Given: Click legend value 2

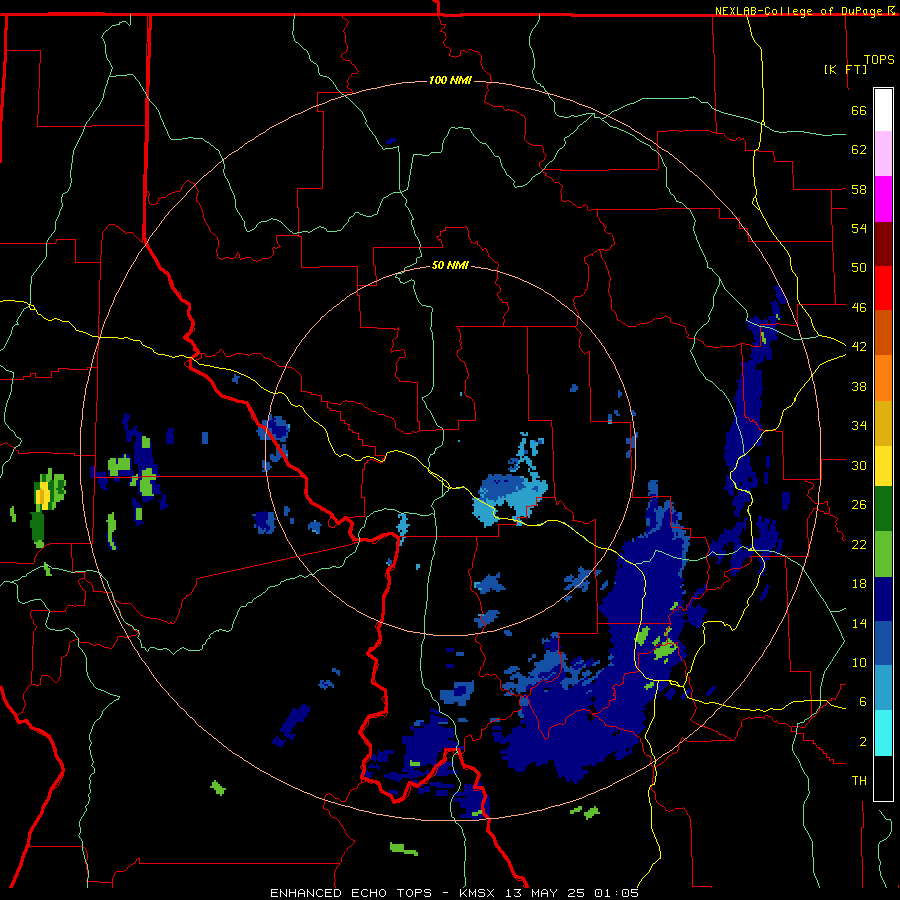Looking at the screenshot, I should 862,741.
